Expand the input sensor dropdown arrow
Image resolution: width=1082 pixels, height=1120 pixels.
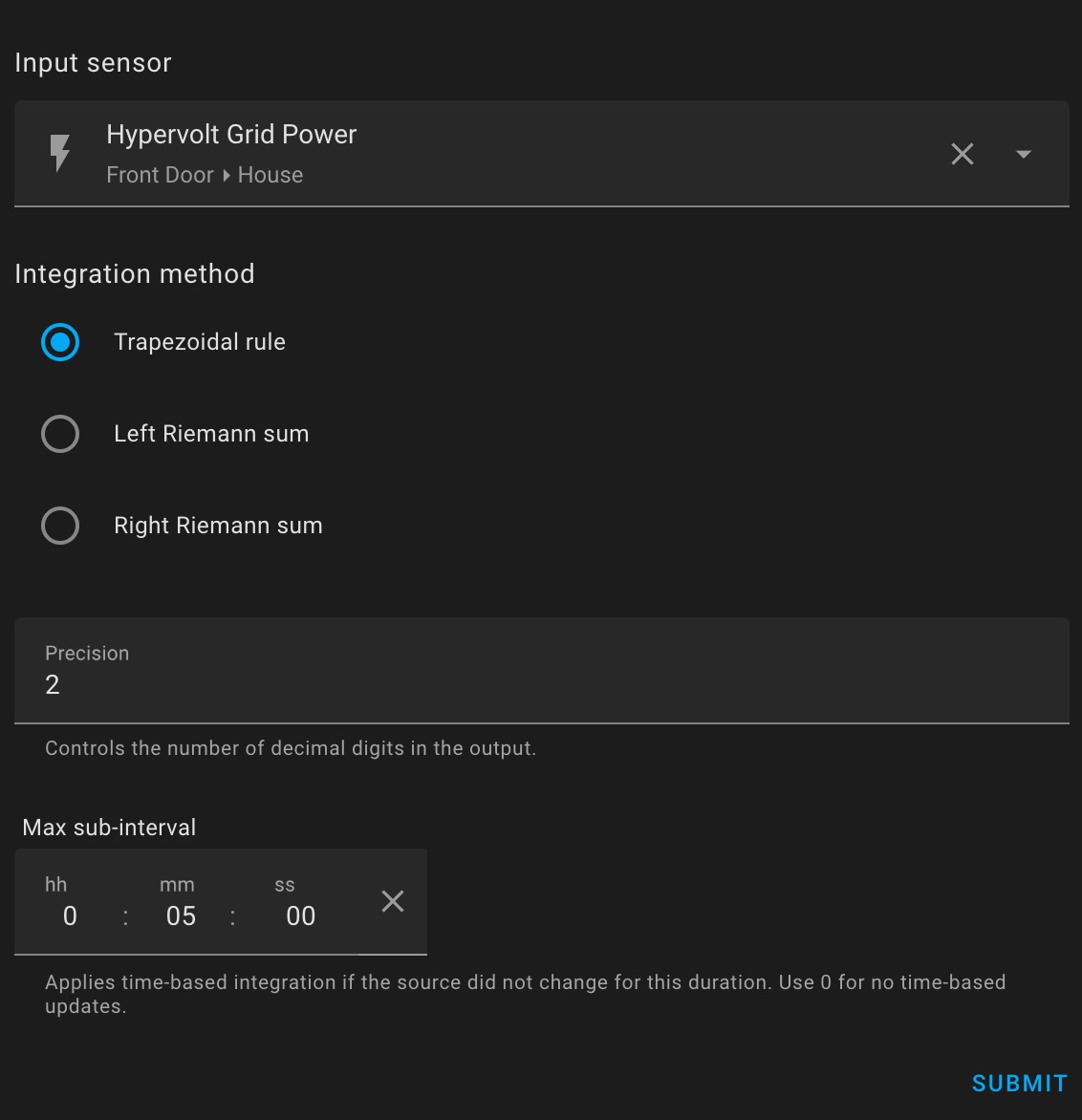coord(1024,154)
